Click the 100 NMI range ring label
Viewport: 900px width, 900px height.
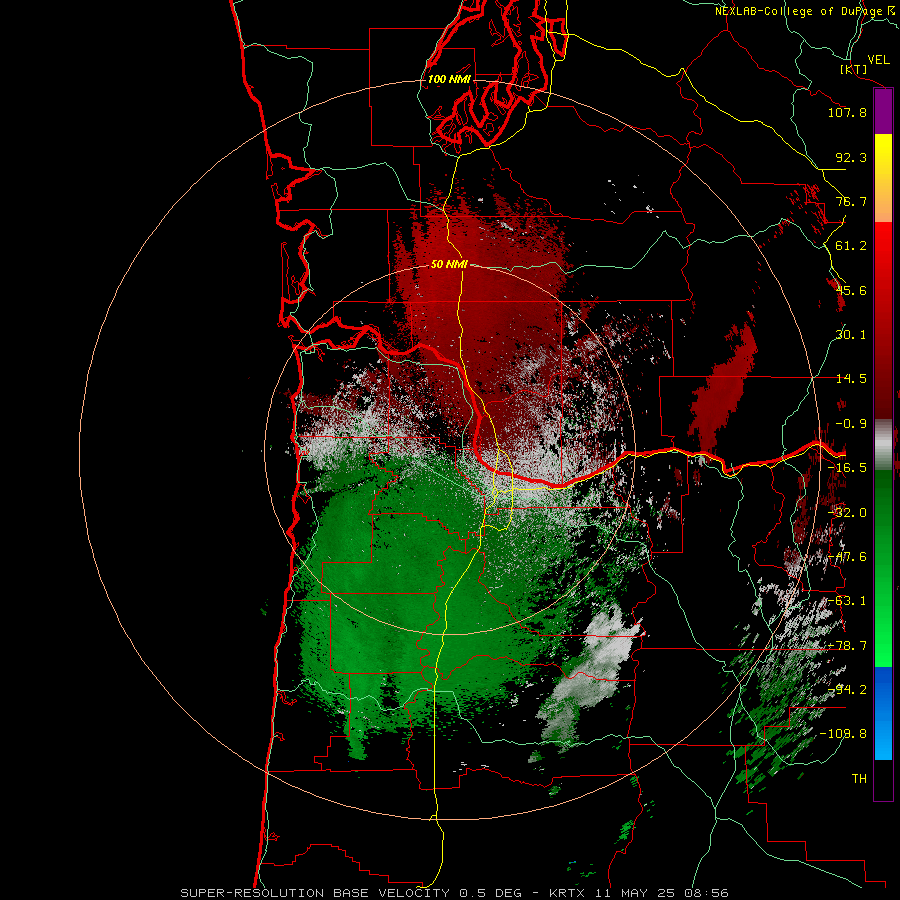pos(449,79)
